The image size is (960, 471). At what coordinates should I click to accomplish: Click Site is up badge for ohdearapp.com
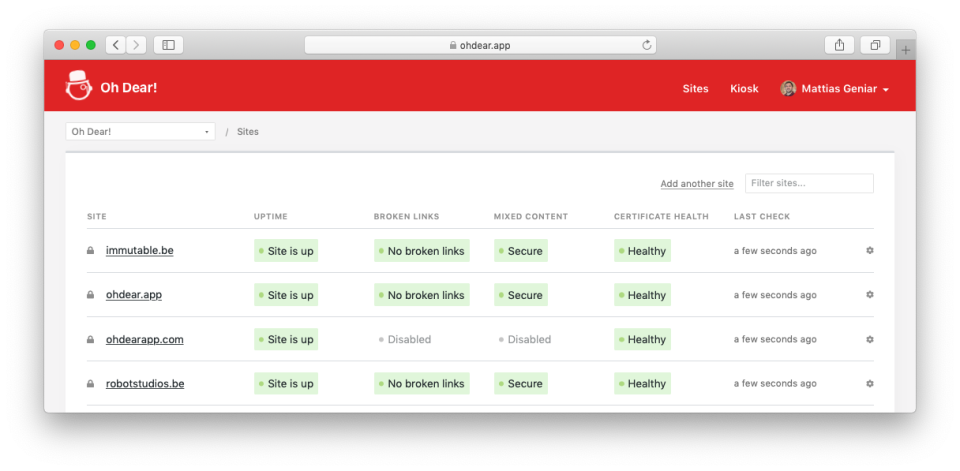pyautogui.click(x=286, y=339)
